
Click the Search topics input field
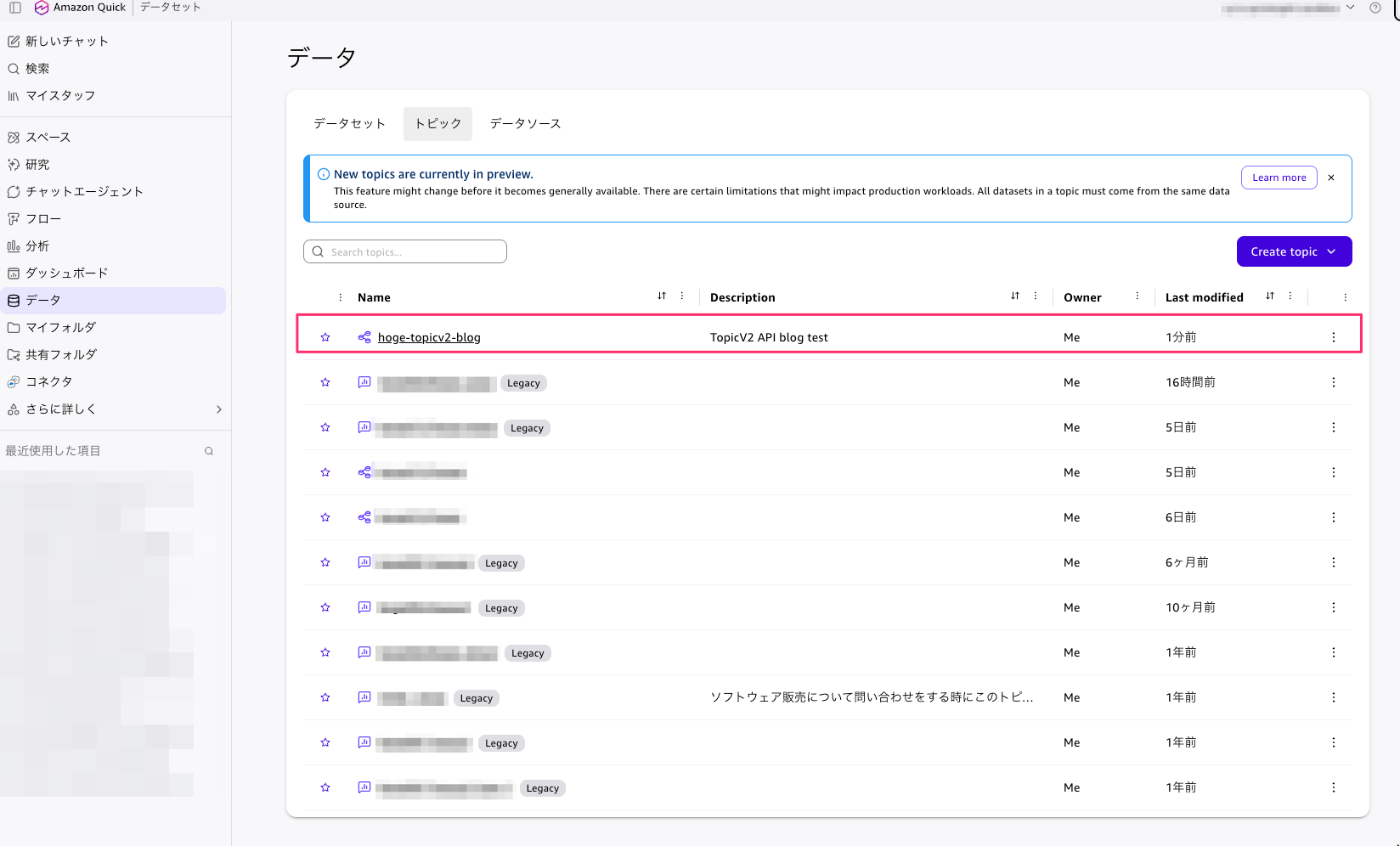click(x=405, y=251)
